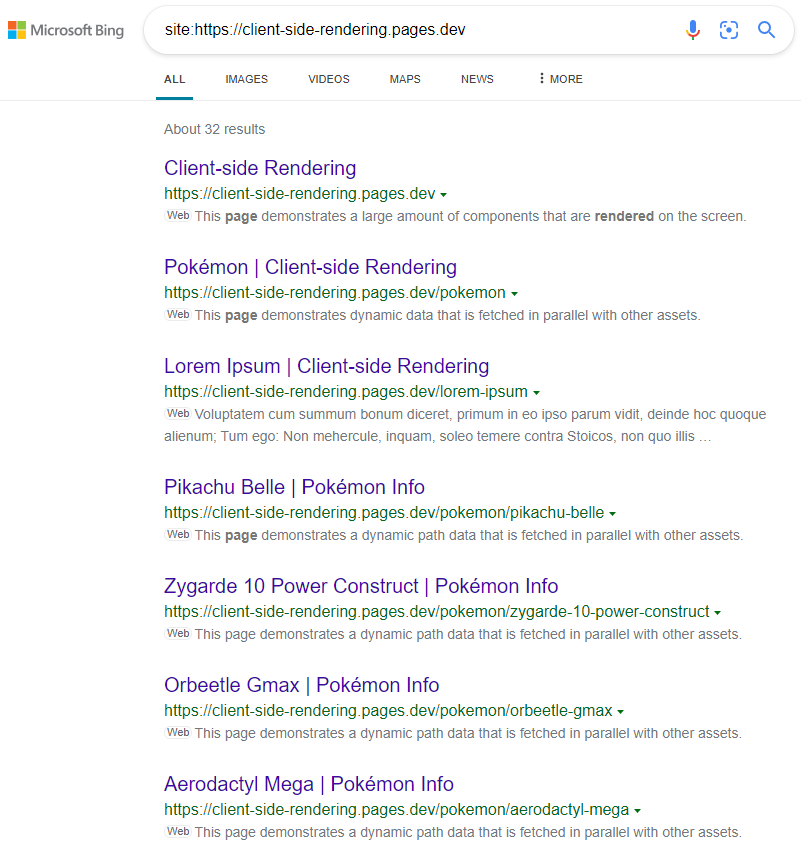Expand the dropdown next to client-side-rendering.pages.dev

point(444,194)
